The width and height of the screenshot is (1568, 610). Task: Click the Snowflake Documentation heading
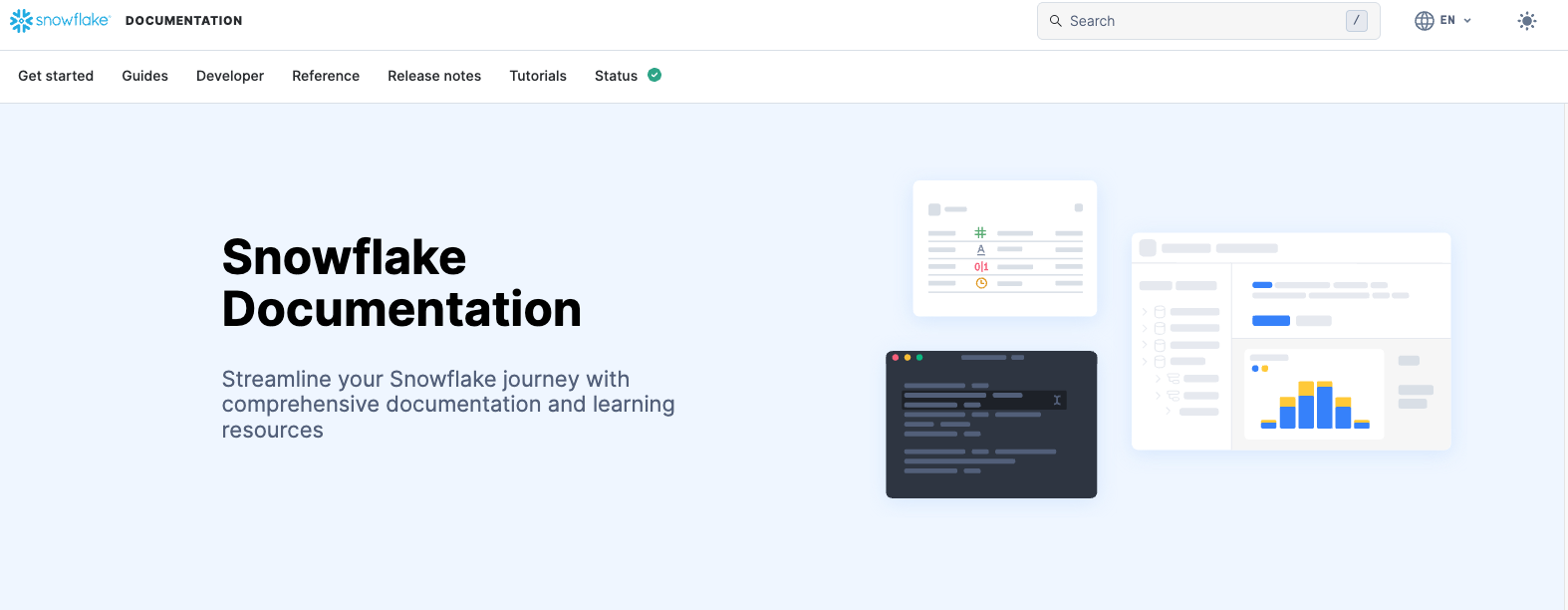[x=401, y=283]
